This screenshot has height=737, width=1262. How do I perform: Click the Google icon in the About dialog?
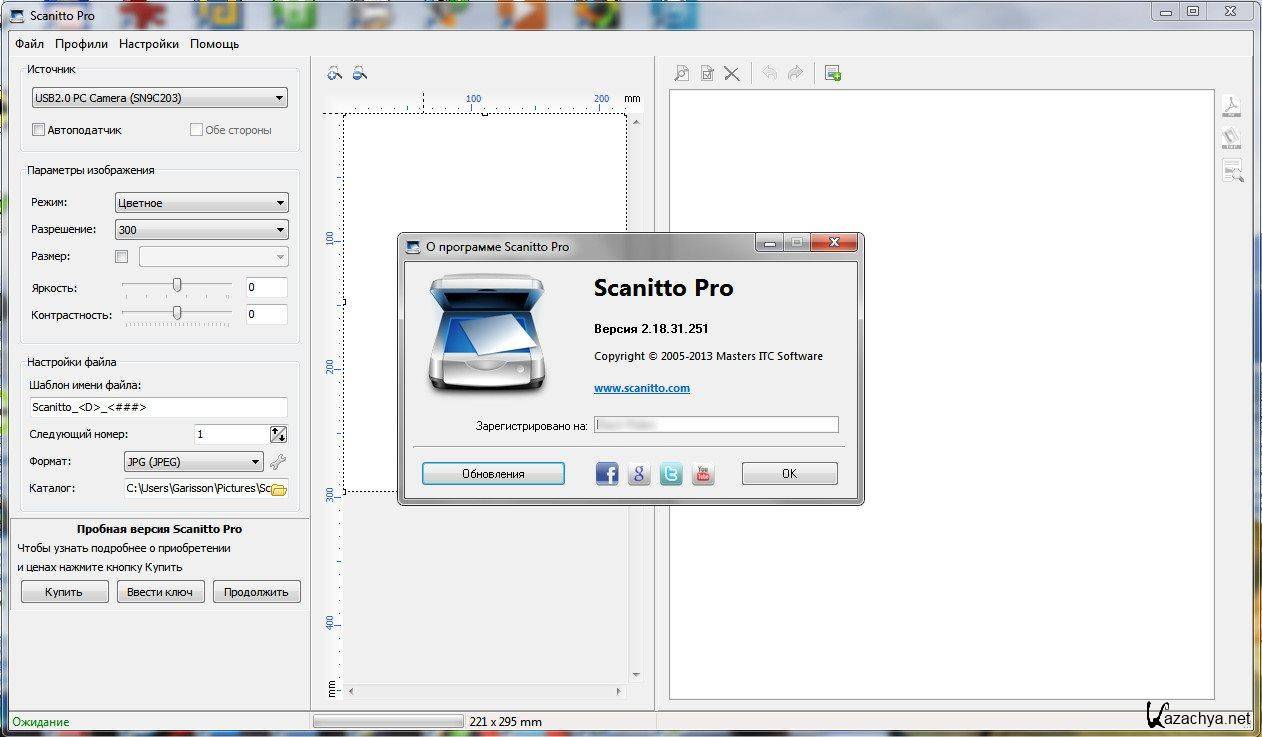(639, 474)
